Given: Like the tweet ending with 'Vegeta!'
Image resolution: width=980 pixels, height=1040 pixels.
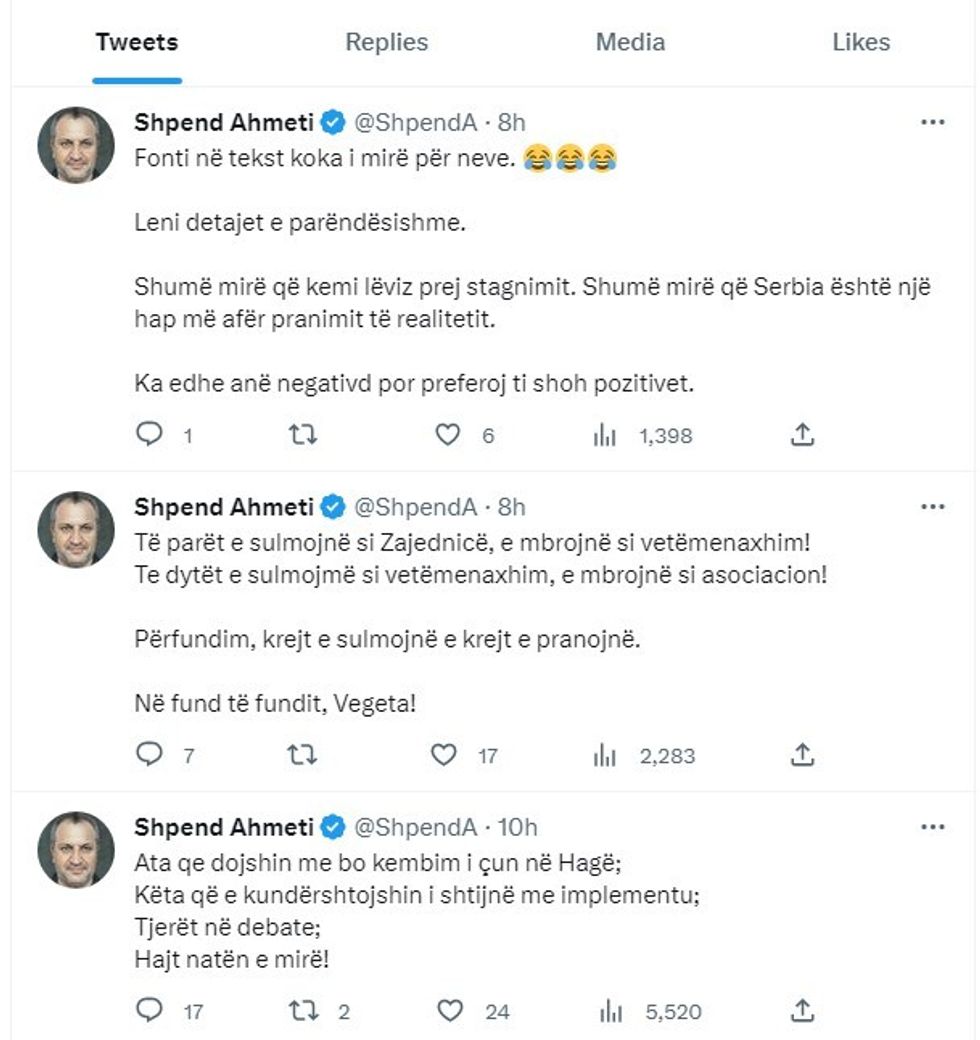Looking at the screenshot, I should point(444,755).
